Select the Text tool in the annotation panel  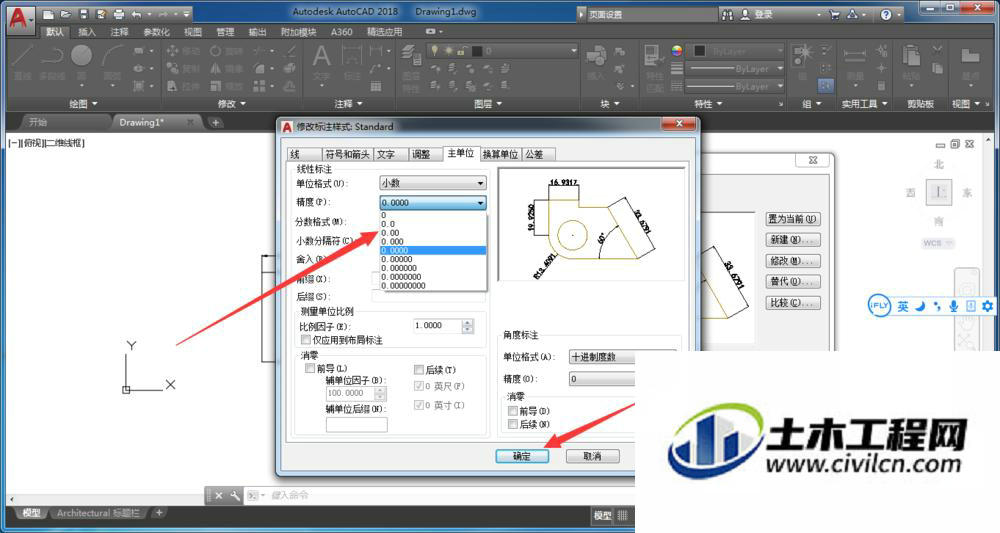[x=321, y=62]
